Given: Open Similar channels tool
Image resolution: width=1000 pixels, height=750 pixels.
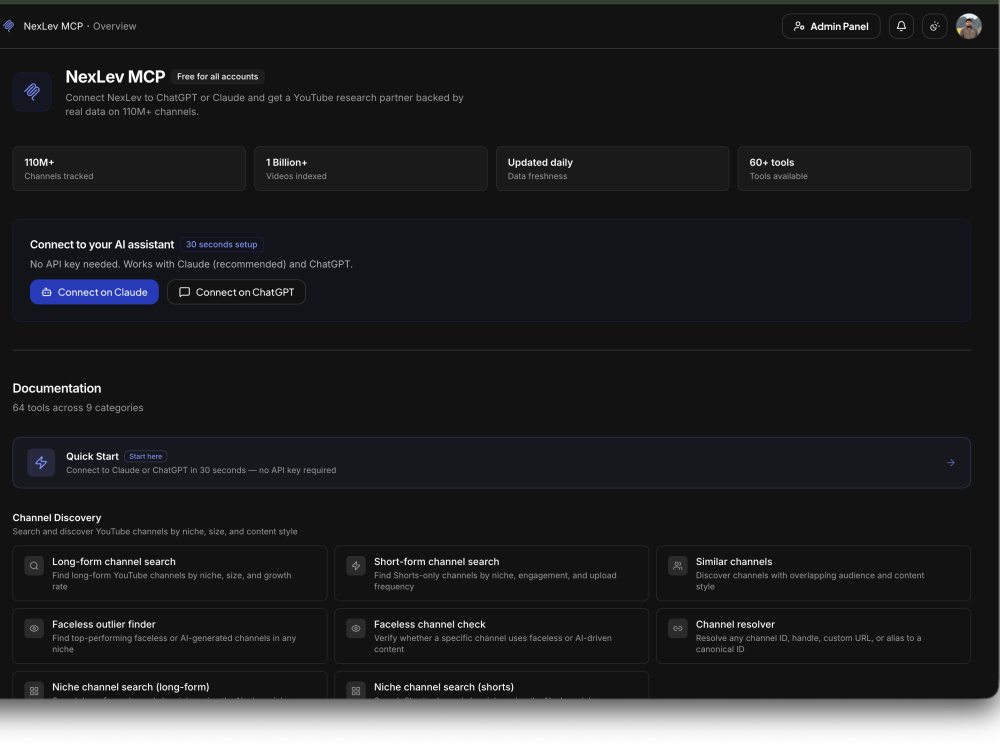Looking at the screenshot, I should click(x=813, y=573).
